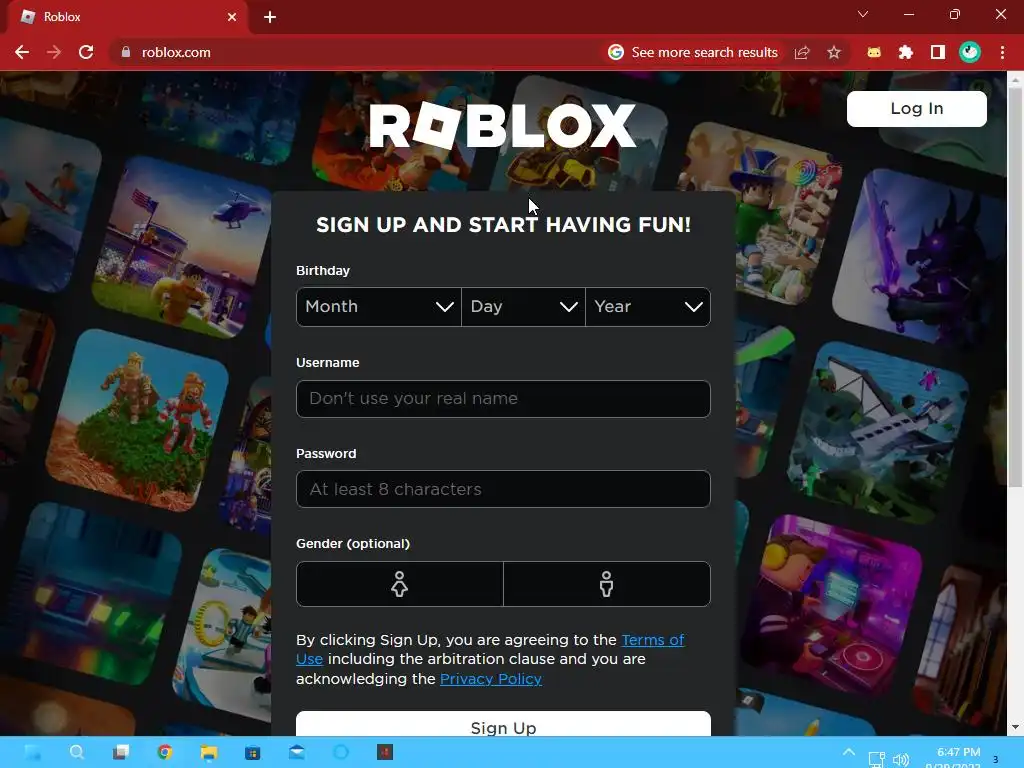Show hidden system tray icons
Viewport: 1024px width, 768px height.
(x=848, y=752)
